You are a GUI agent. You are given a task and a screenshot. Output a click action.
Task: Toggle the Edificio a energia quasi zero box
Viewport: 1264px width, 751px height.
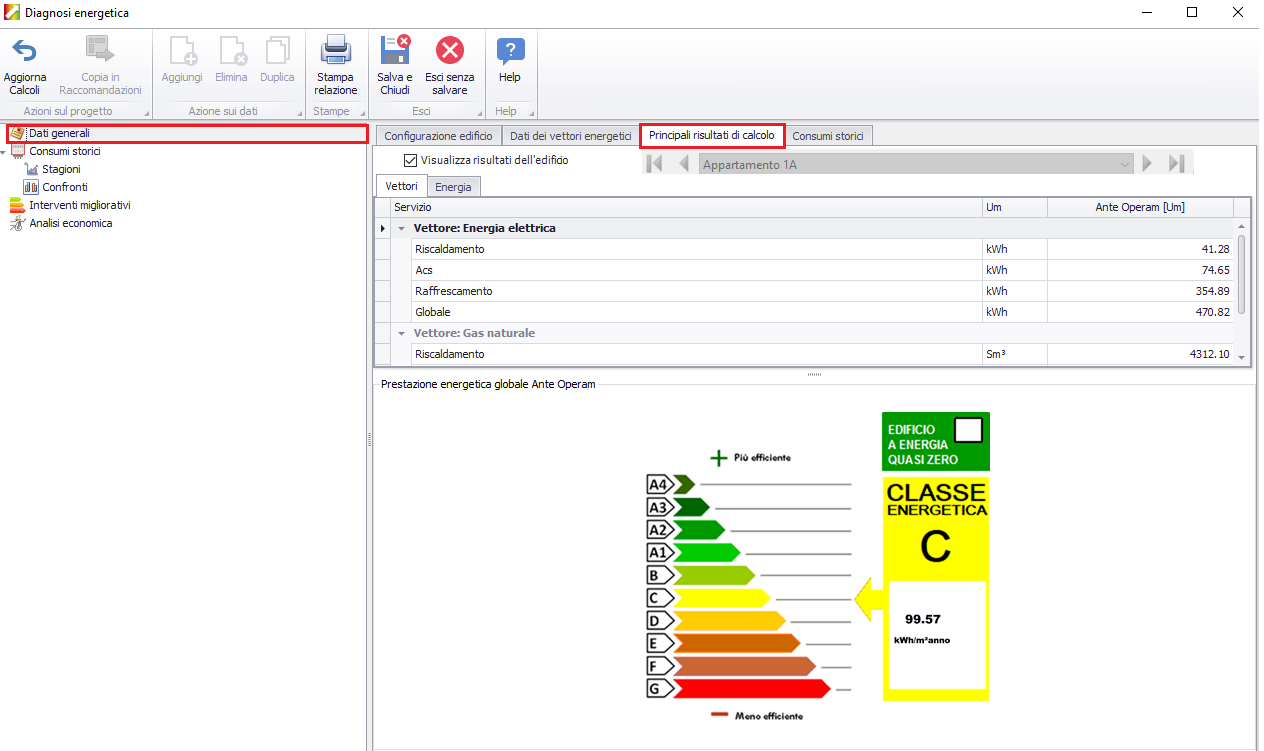[x=969, y=430]
